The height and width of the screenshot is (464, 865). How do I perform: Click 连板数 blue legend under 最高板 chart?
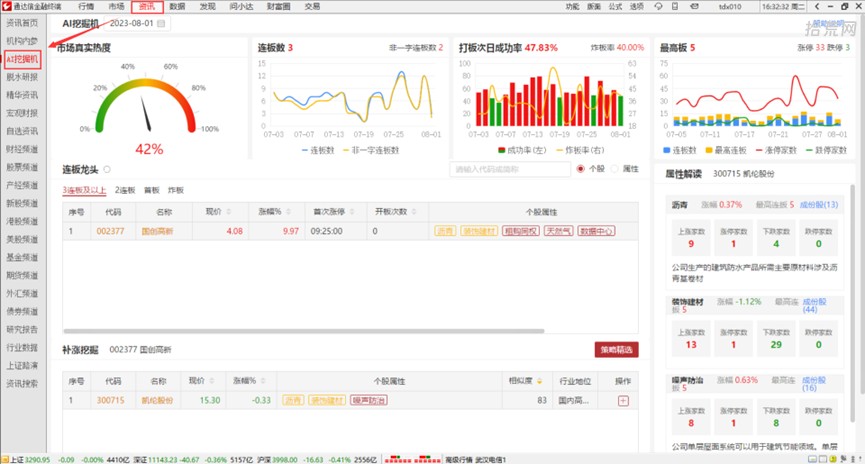point(666,150)
